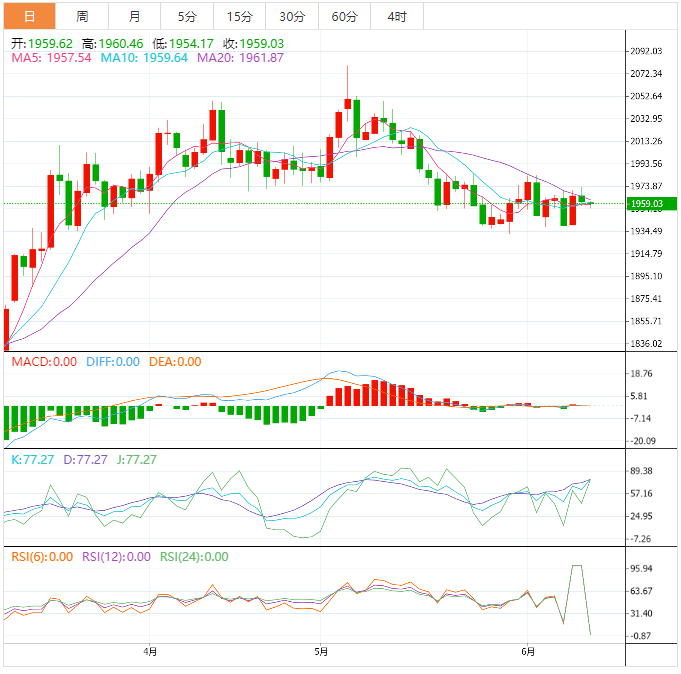
Task: Open the 4时 timeframe tab
Action: coord(397,17)
